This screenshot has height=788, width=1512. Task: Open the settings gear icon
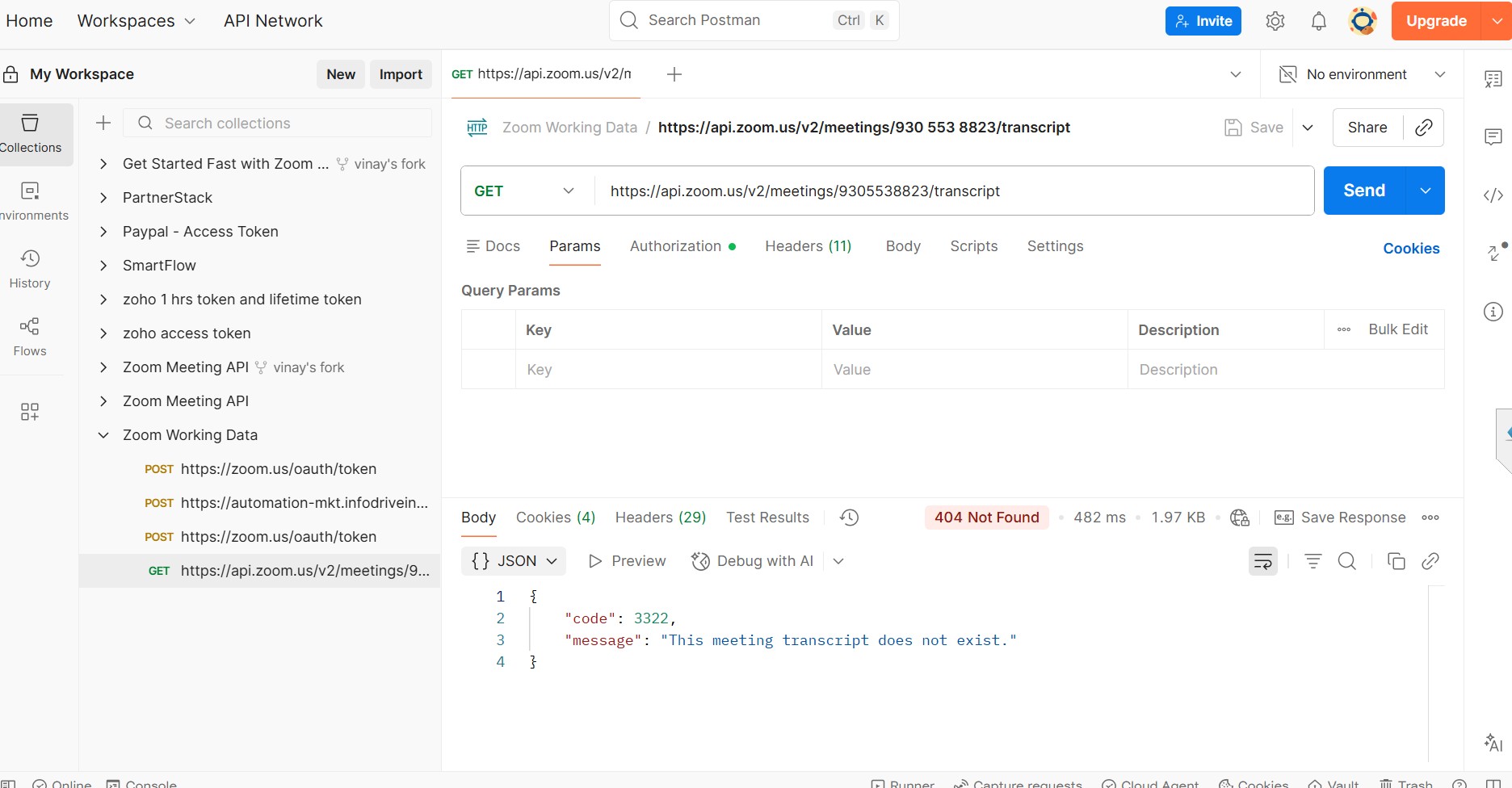point(1275,21)
